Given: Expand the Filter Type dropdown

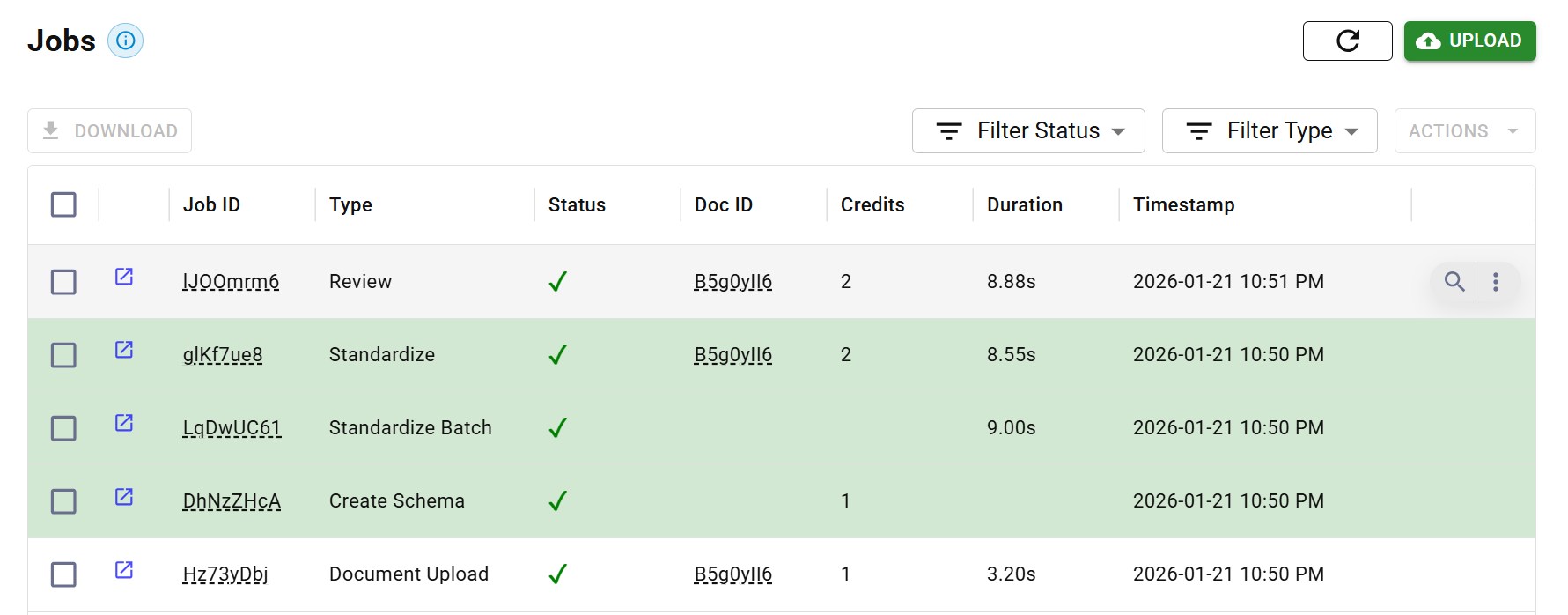Looking at the screenshot, I should tap(1269, 130).
